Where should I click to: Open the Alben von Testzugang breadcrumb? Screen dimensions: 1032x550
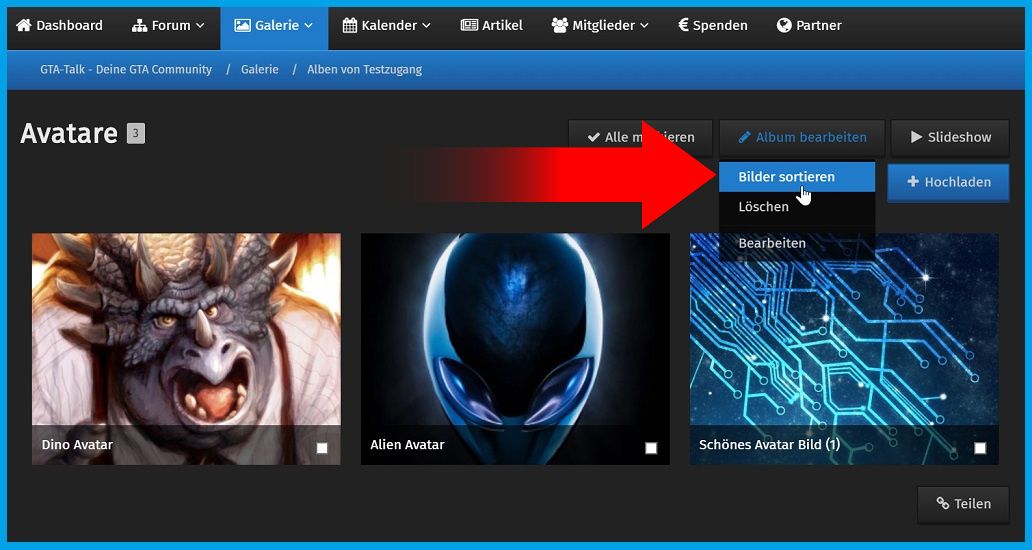364,70
